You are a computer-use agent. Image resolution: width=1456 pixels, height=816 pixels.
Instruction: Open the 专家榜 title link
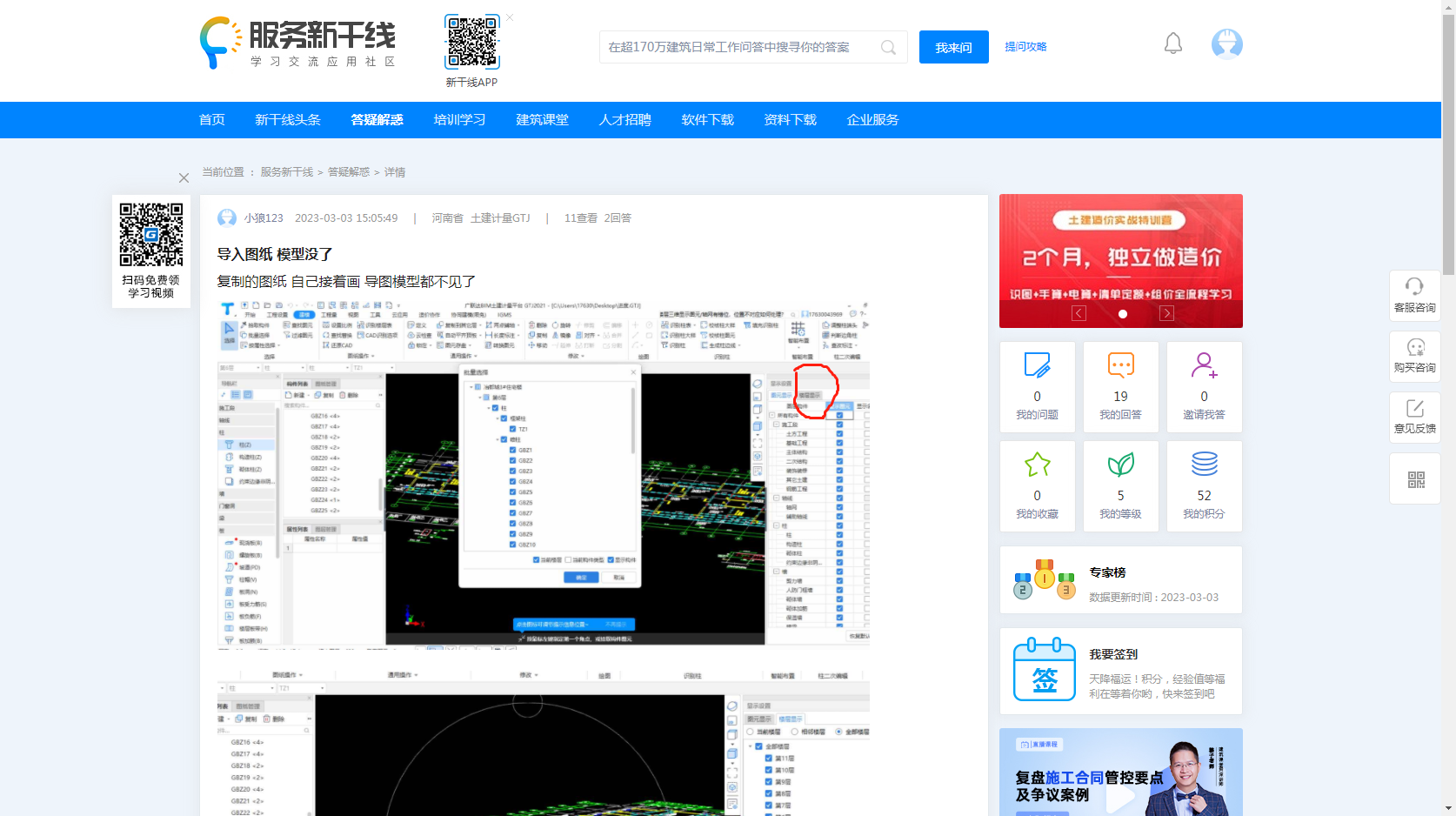pyautogui.click(x=1107, y=572)
